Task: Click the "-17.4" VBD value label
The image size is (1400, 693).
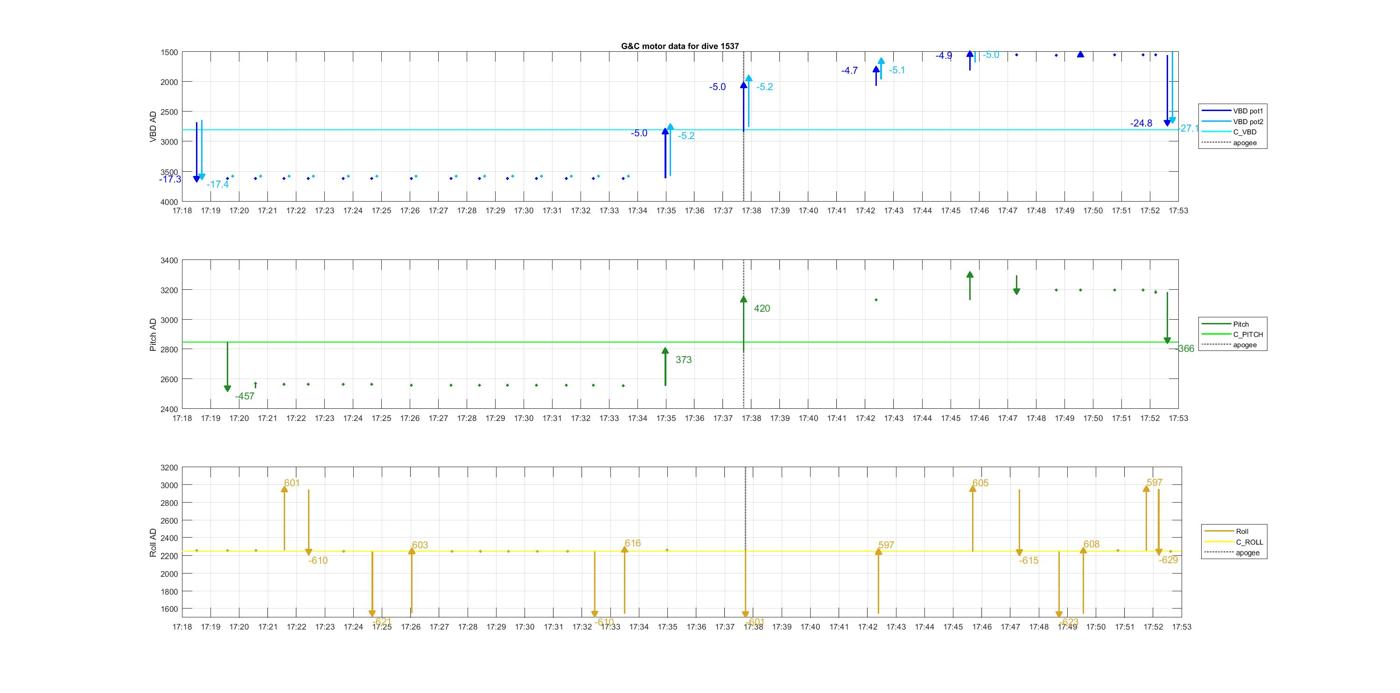Action: pos(218,184)
